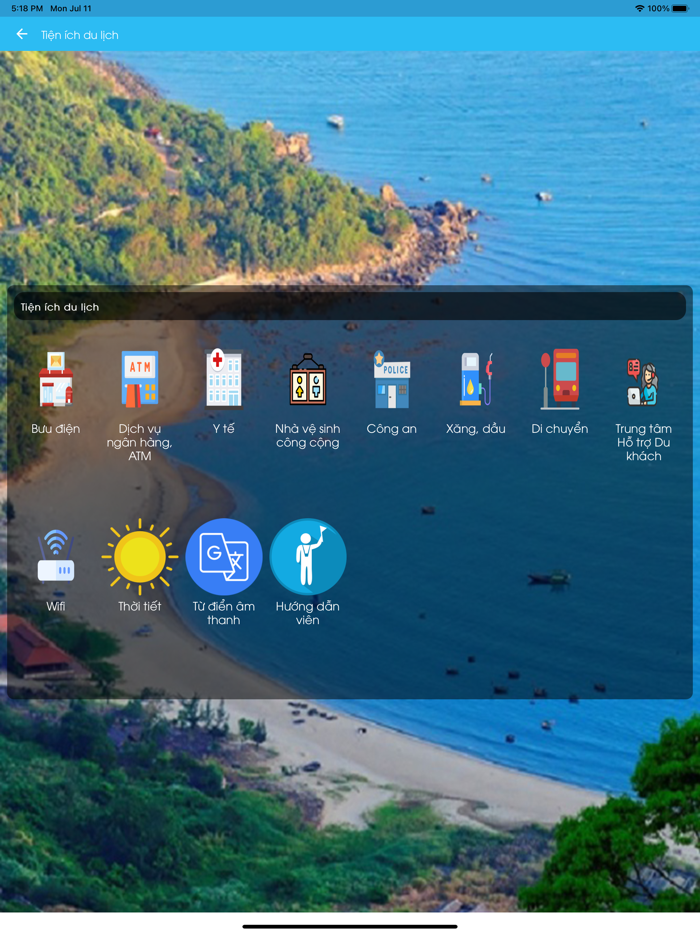Viewport: 700px width, 934px height.
Task: Select the Wifi router icon
Action: (x=56, y=556)
